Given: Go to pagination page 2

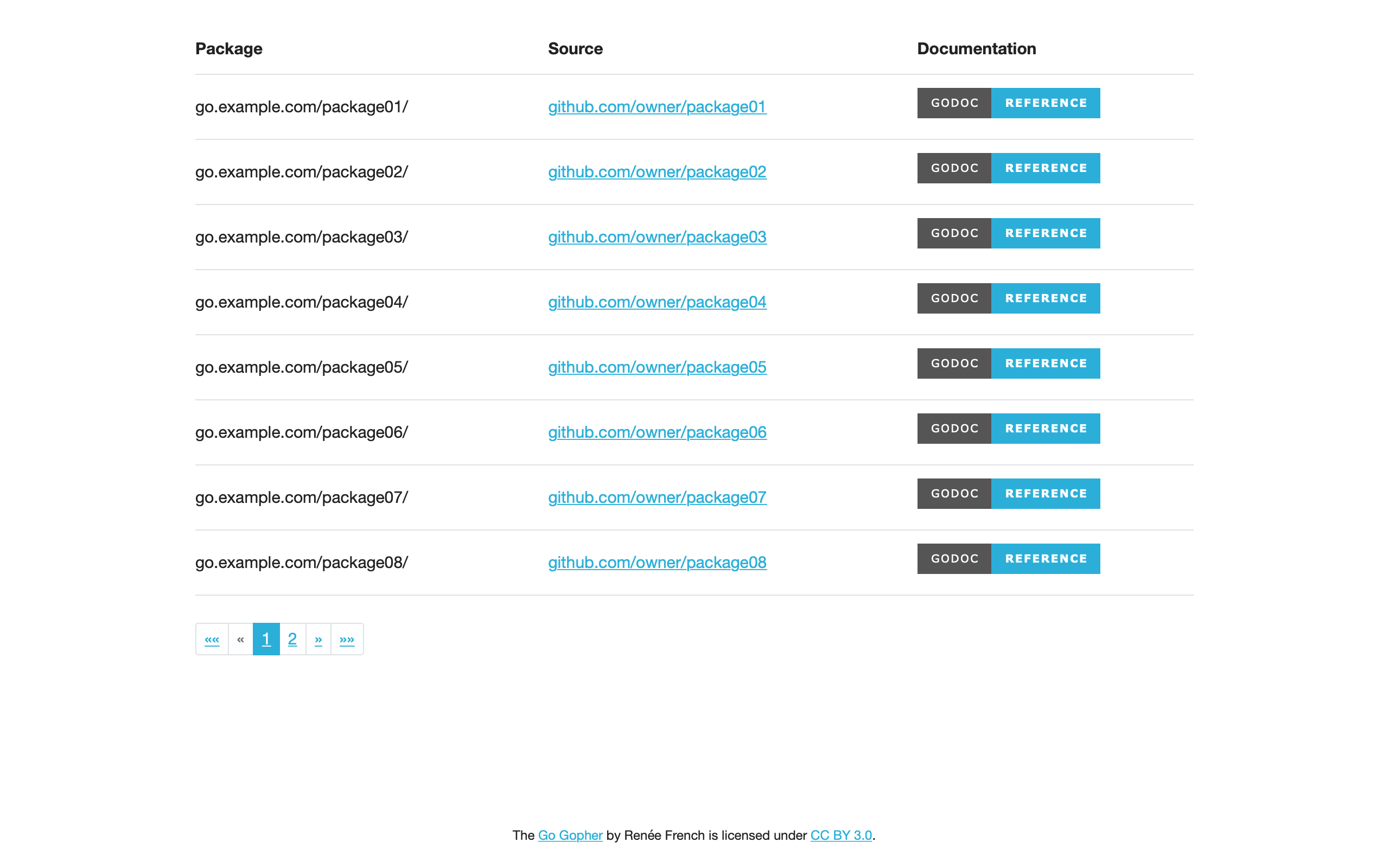Looking at the screenshot, I should [292, 639].
